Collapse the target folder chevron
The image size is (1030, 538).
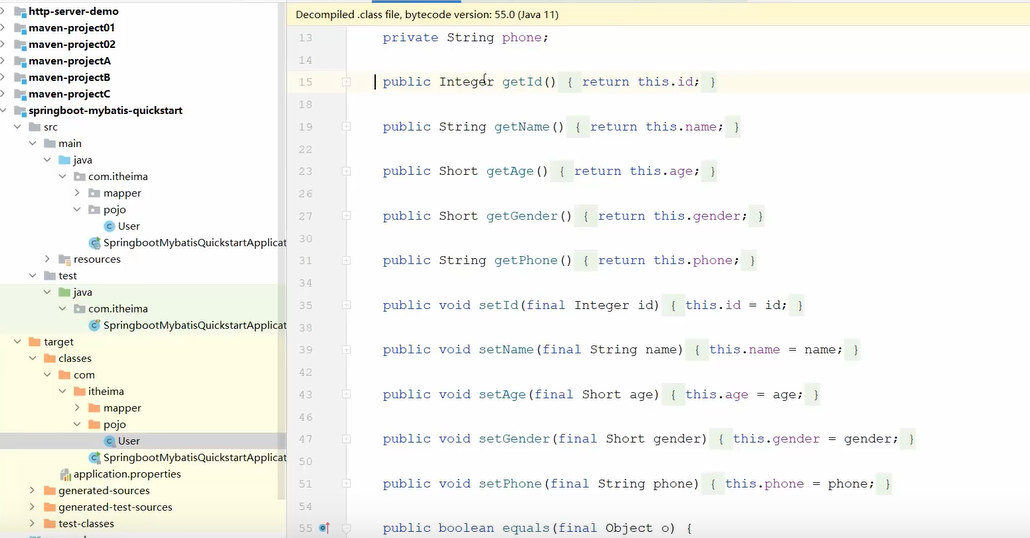pos(18,342)
